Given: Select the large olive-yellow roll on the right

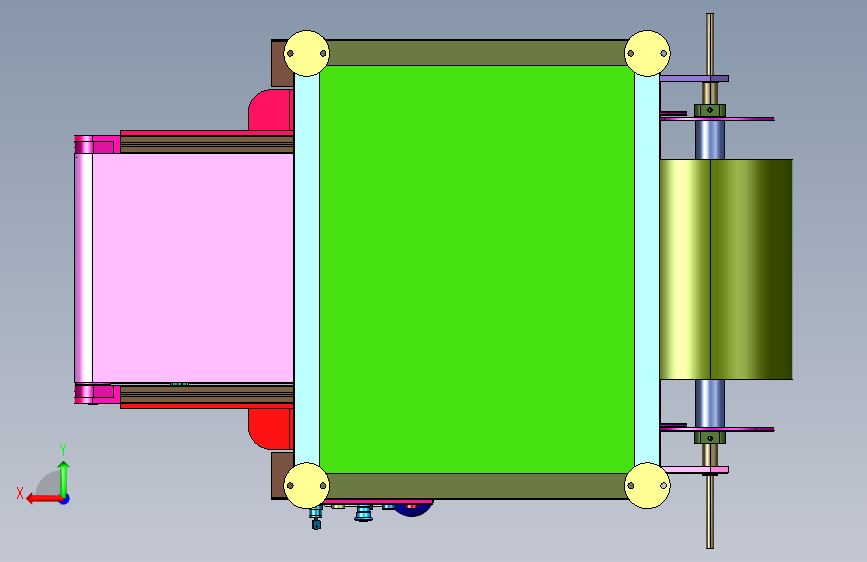Looking at the screenshot, I should coord(726,269).
